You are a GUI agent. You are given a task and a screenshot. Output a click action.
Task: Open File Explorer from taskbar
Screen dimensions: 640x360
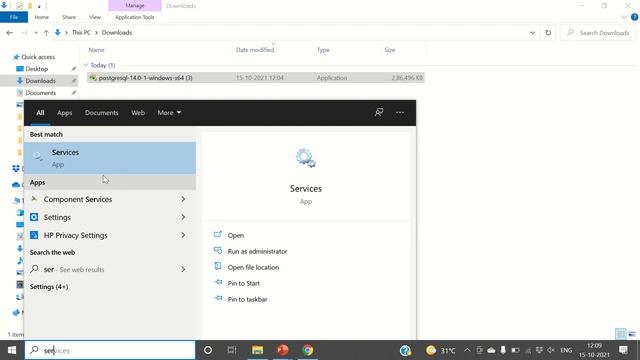257,350
